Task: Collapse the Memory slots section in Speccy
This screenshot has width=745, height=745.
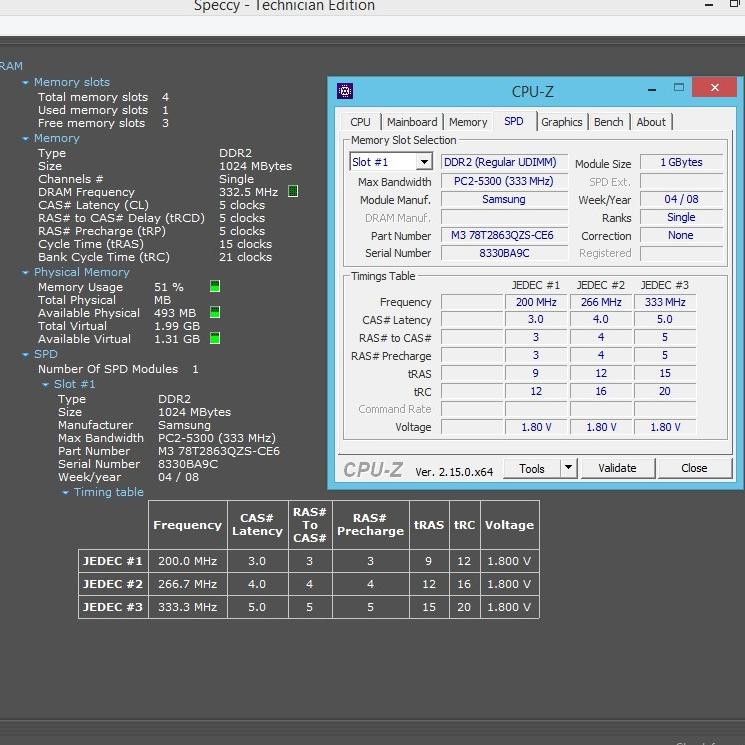Action: pyautogui.click(x=25, y=83)
